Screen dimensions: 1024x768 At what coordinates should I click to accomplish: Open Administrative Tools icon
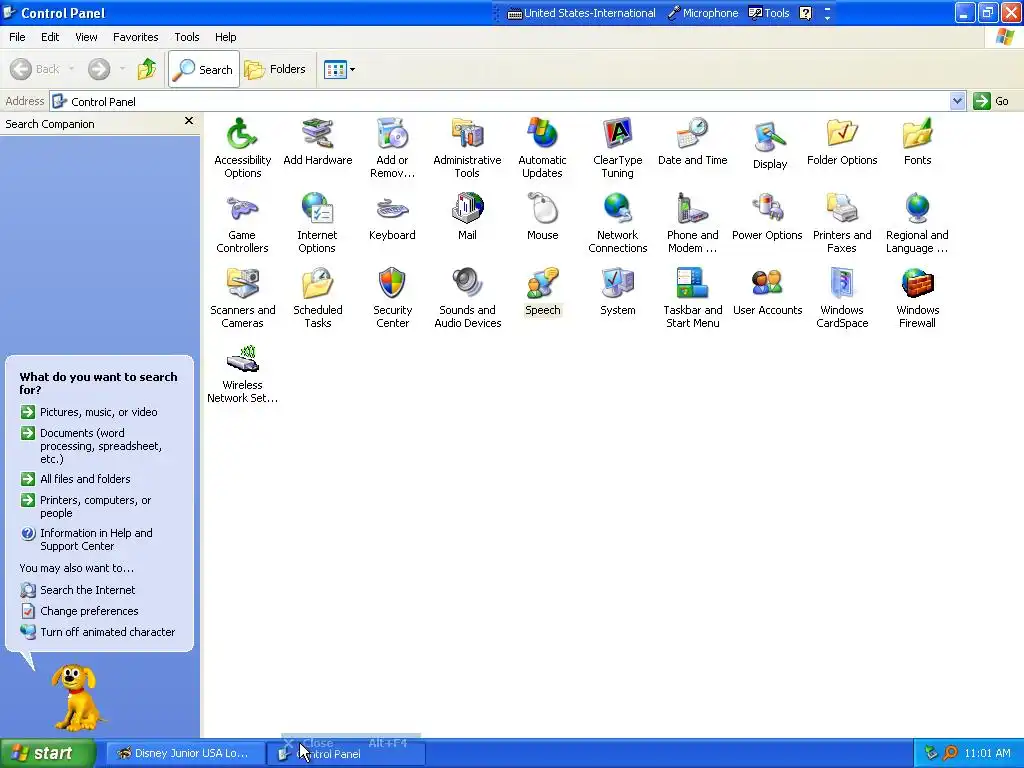467,147
